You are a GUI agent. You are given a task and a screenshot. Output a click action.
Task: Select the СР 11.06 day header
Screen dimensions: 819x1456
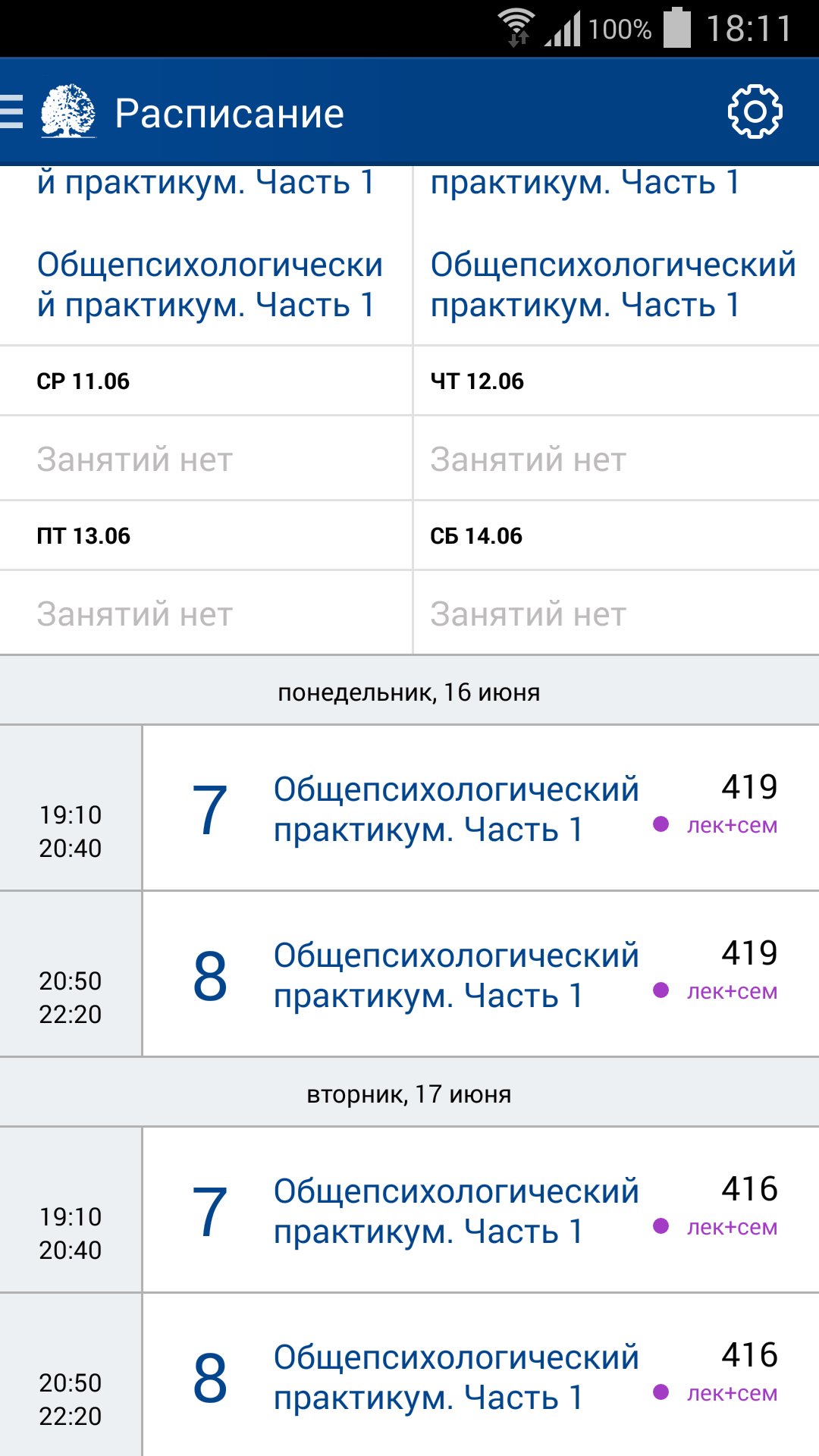(206, 381)
